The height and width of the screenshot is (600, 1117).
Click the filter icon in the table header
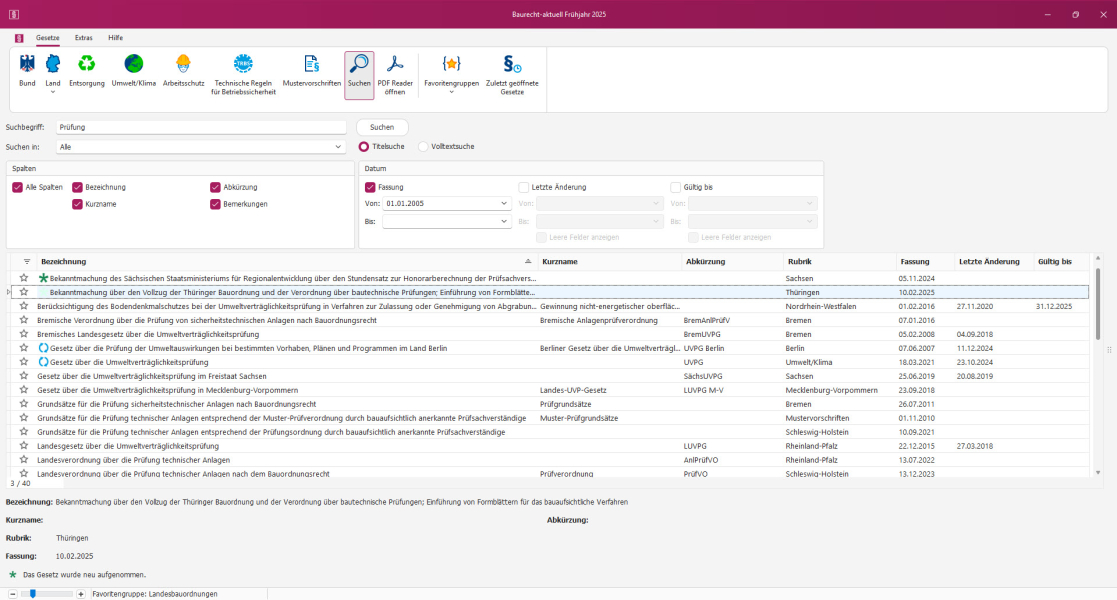tap(27, 262)
